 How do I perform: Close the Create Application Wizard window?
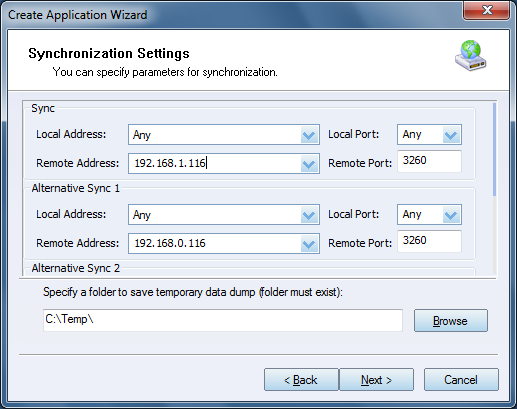pyautogui.click(x=486, y=11)
